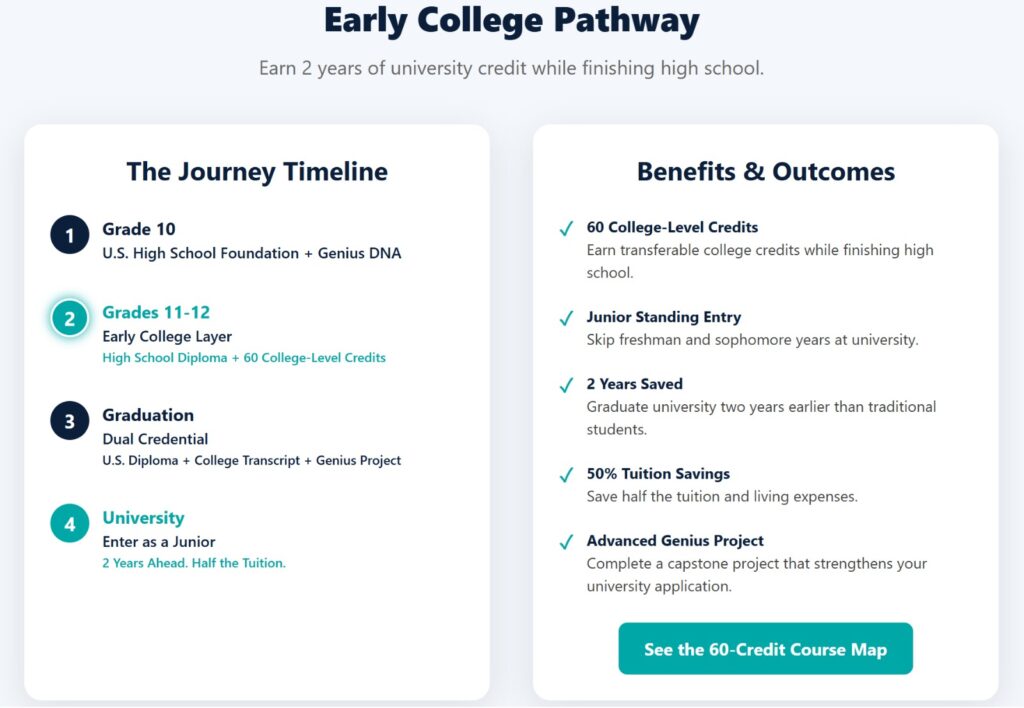Viewport: 1024px width, 708px height.
Task: Click the Benefits & Outcomes heading
Action: [766, 172]
